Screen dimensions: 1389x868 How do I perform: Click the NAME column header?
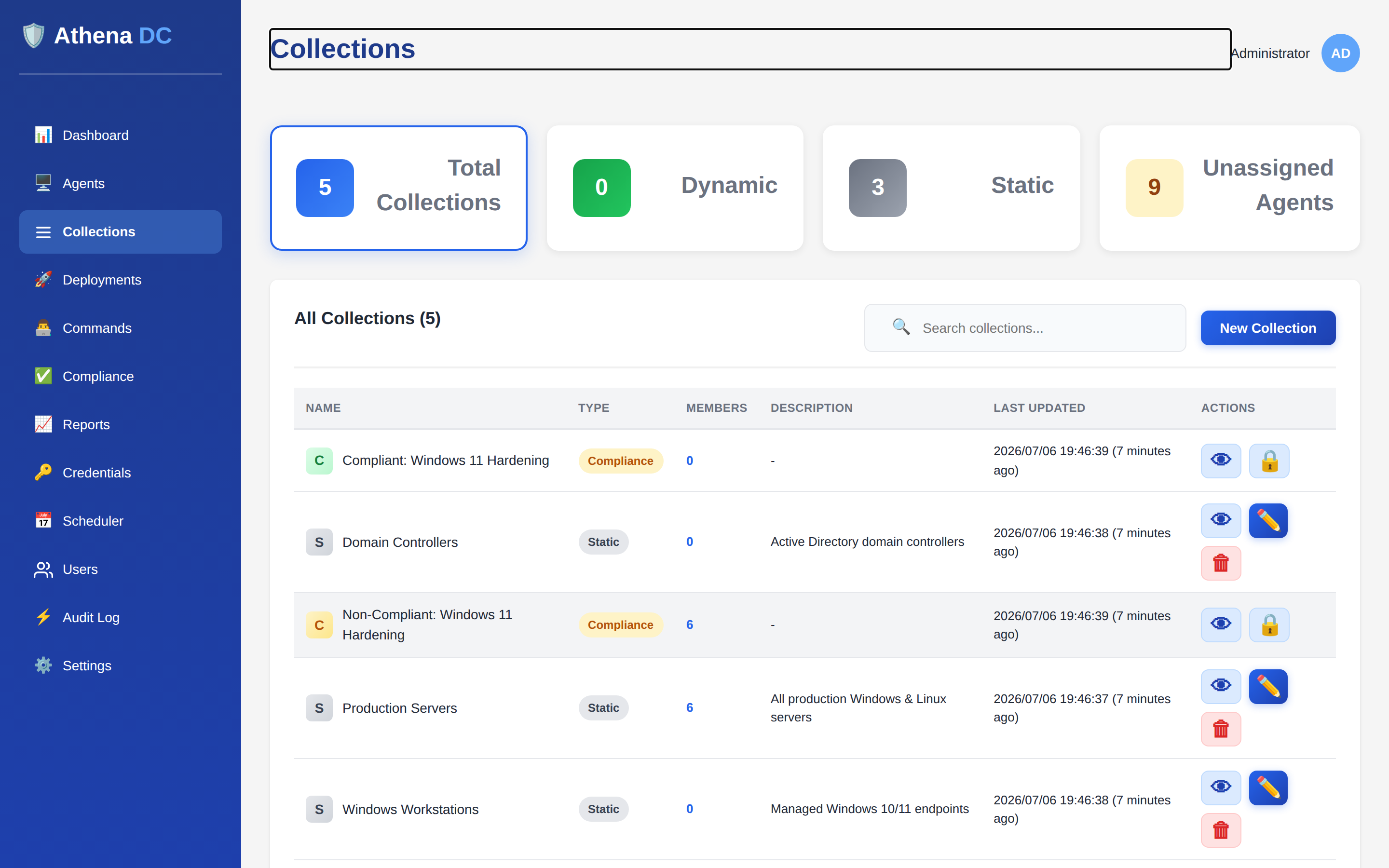tap(323, 407)
